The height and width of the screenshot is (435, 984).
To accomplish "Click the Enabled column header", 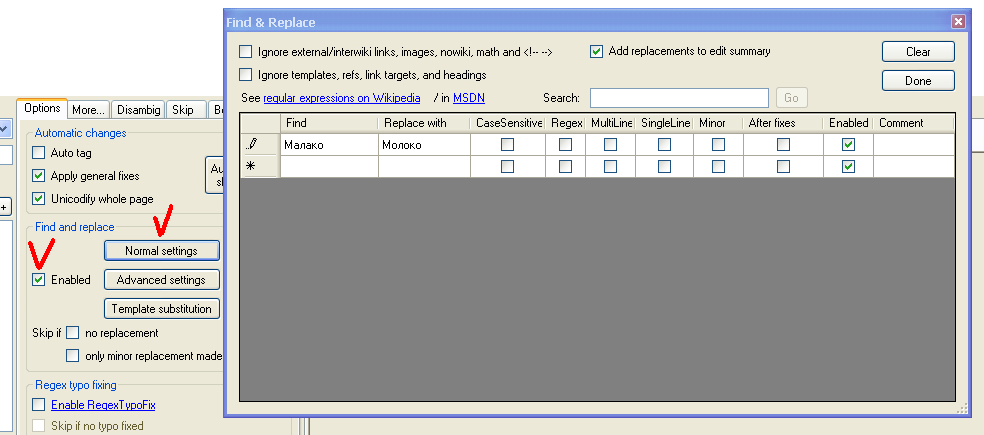I will [x=848, y=123].
